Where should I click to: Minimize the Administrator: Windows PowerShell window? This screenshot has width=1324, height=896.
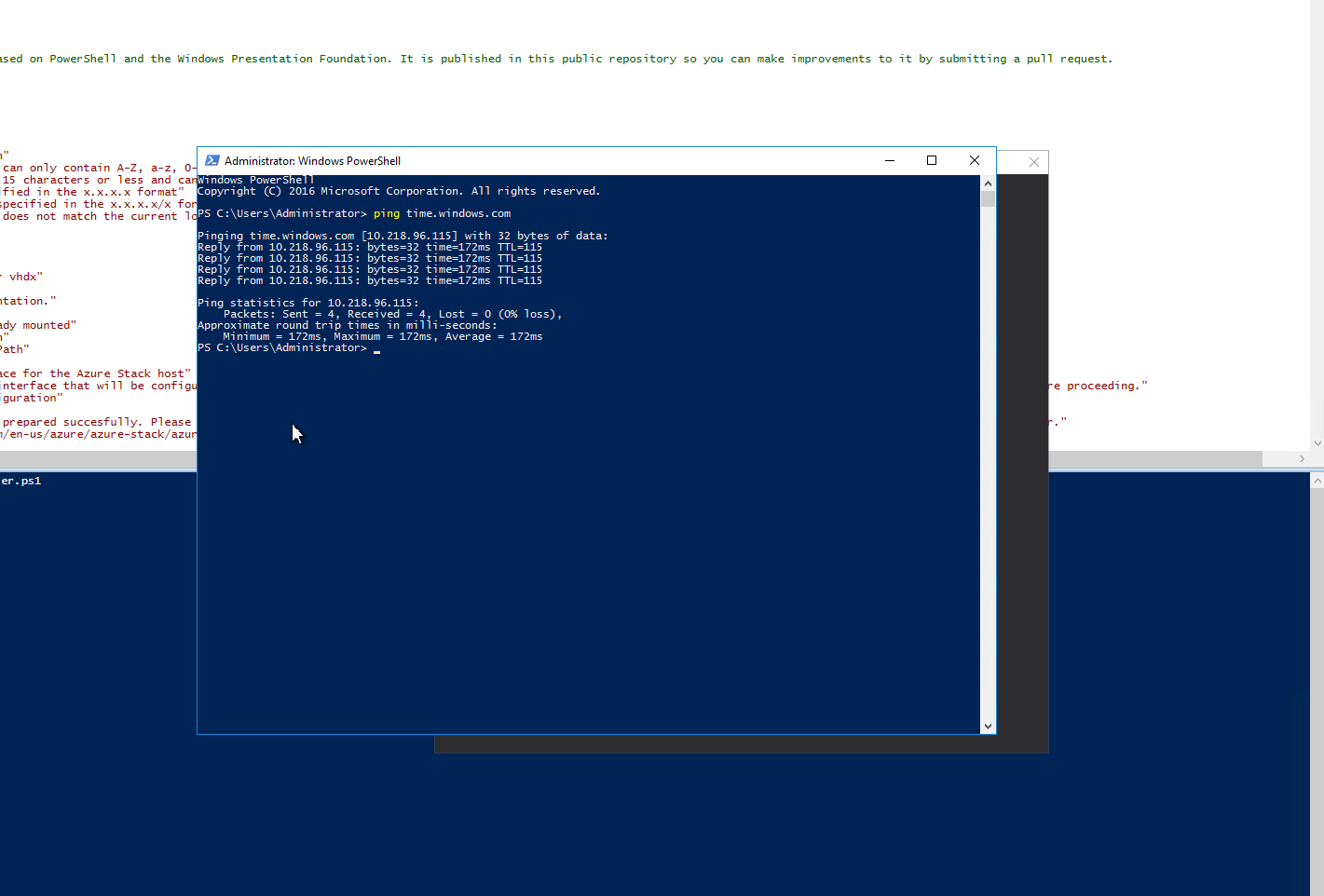tap(890, 160)
